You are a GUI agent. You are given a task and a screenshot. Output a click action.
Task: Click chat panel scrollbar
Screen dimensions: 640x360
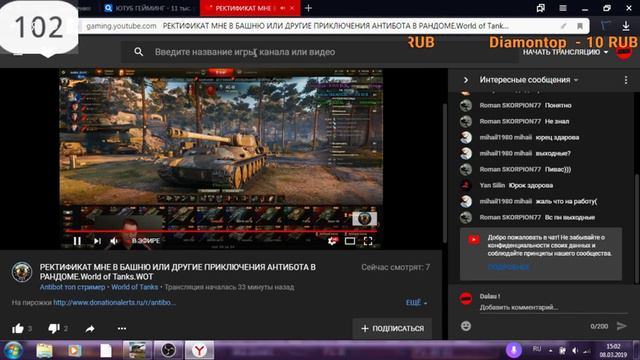[x=637, y=229]
